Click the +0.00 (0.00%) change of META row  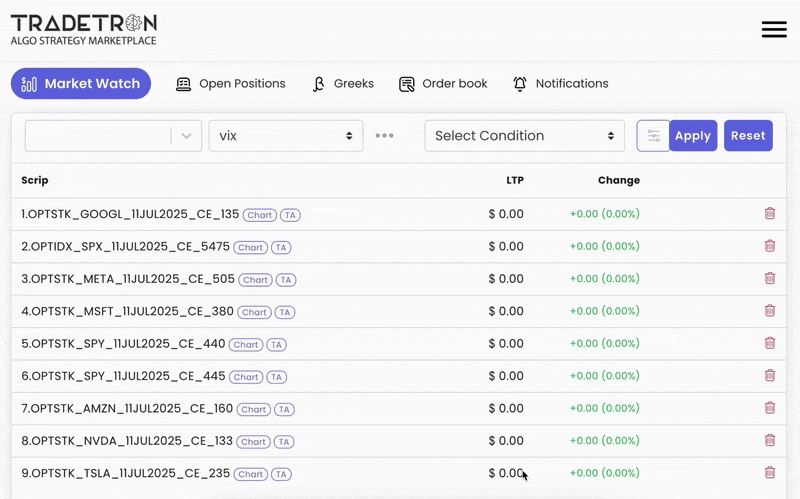(605, 279)
